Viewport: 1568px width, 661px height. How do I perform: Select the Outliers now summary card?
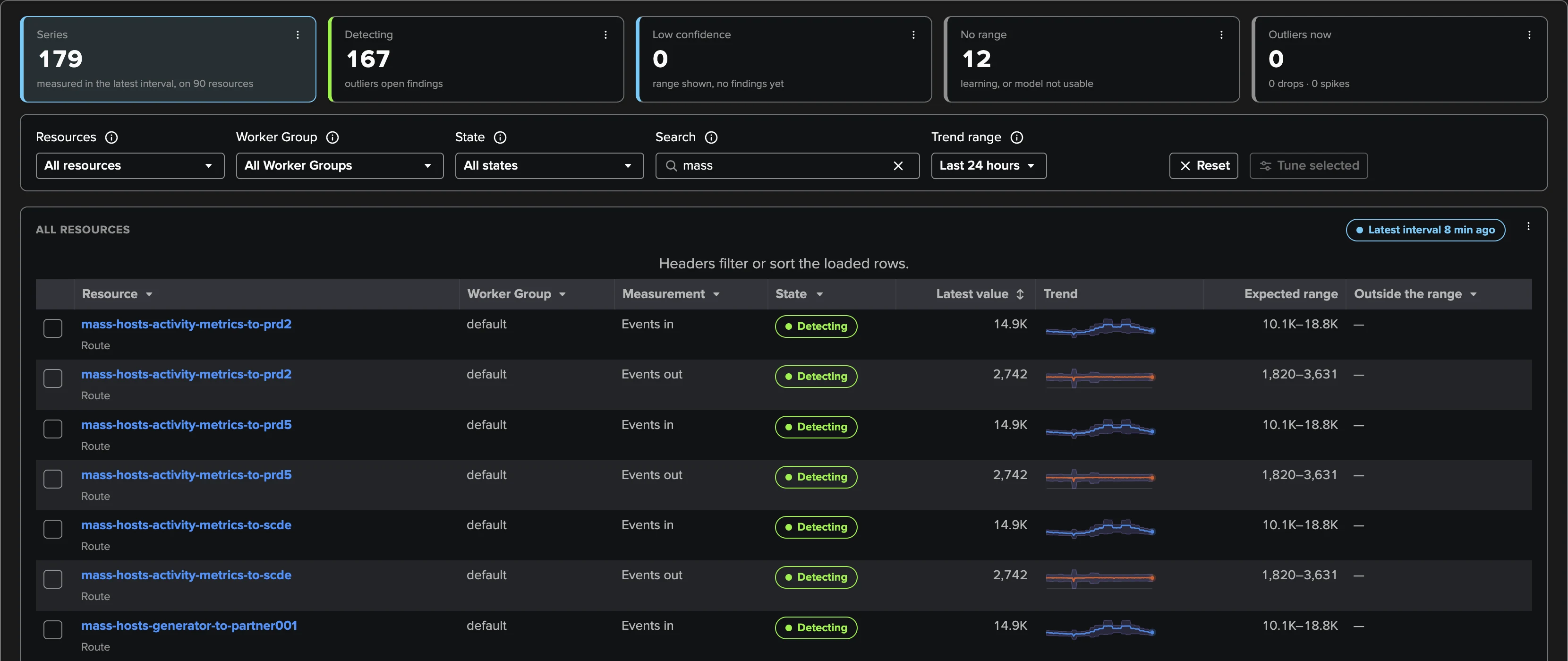pos(1400,59)
